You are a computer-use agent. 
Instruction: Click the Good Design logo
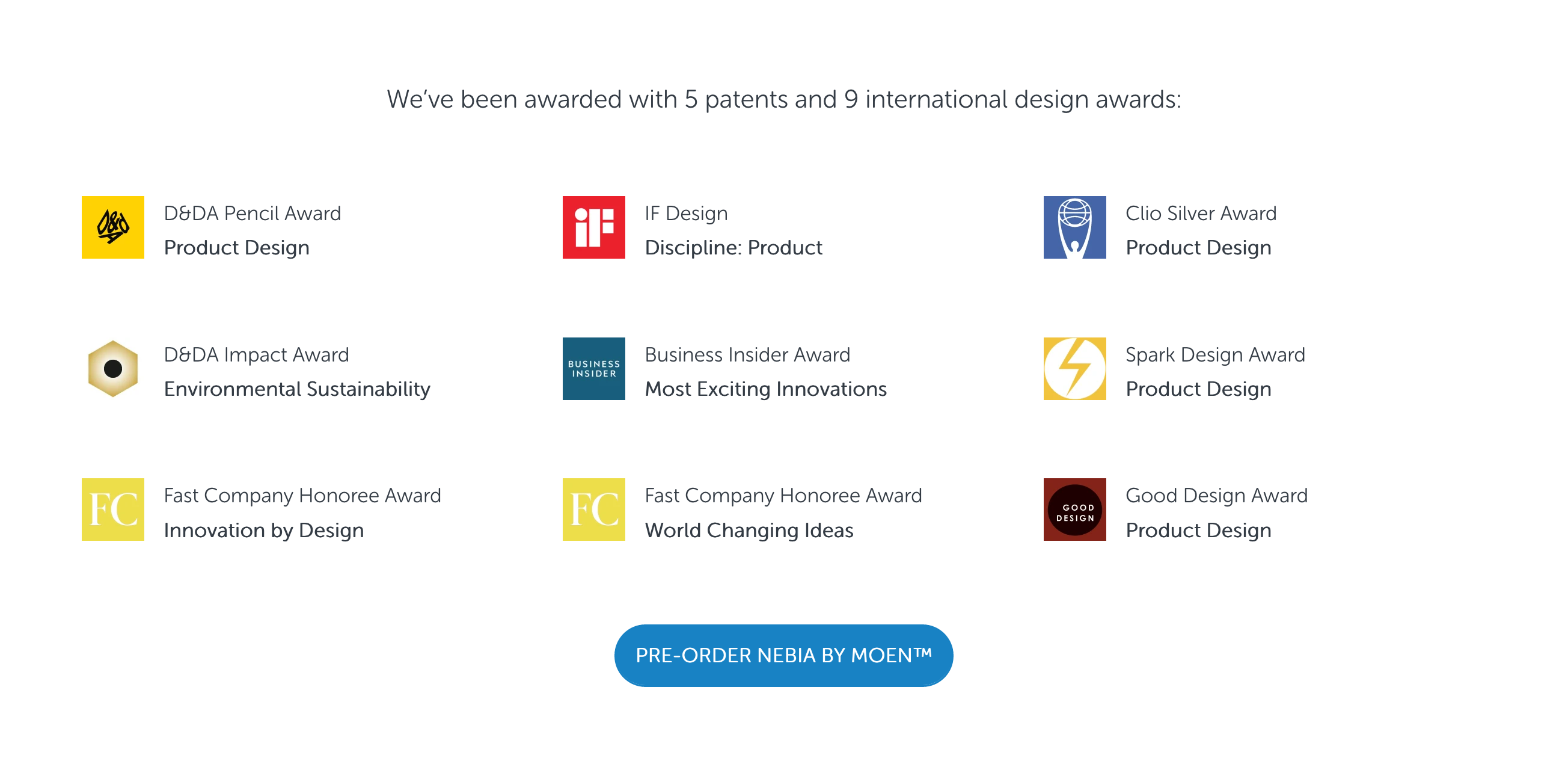click(x=1074, y=509)
